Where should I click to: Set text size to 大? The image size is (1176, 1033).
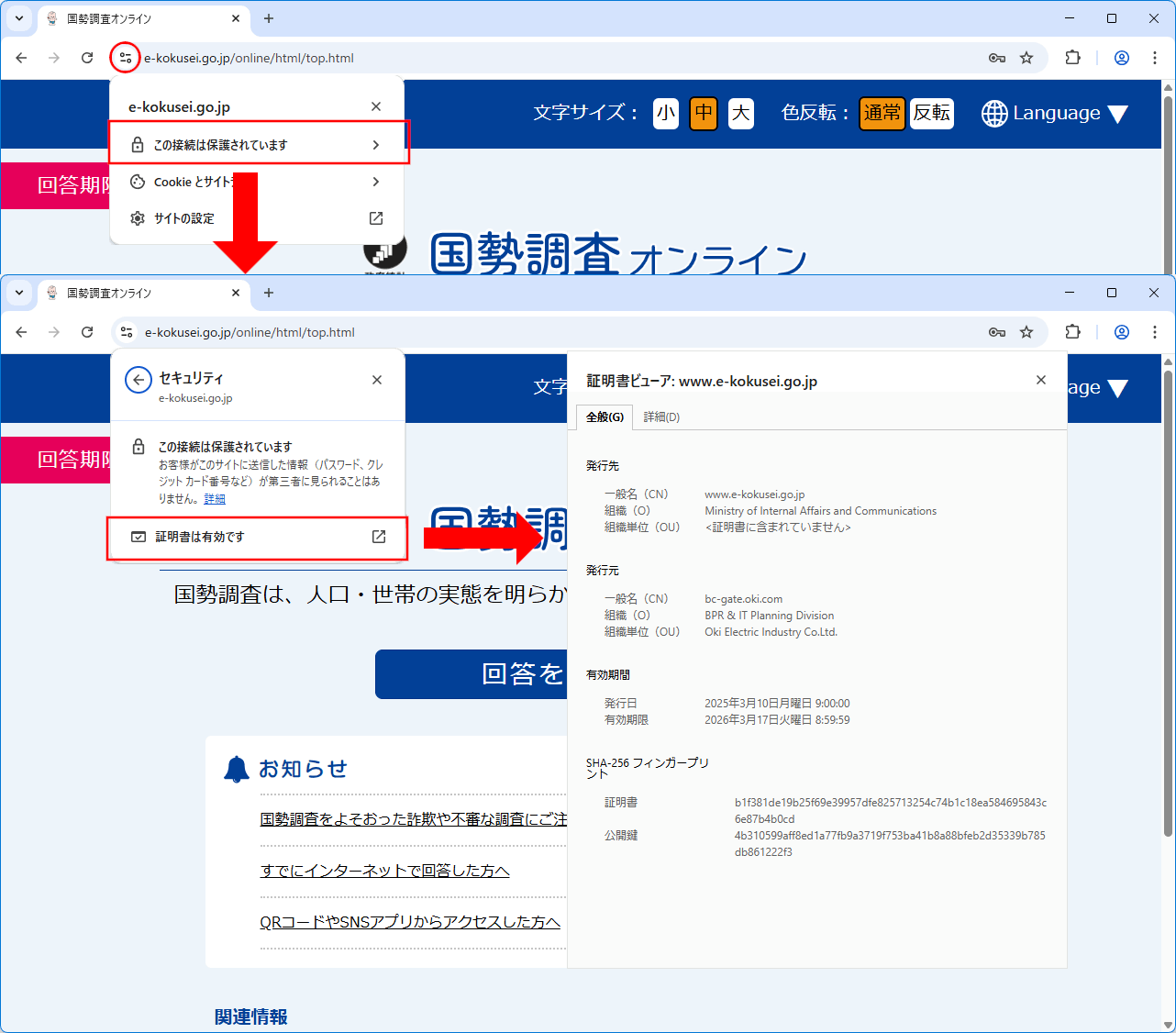pyautogui.click(x=741, y=114)
